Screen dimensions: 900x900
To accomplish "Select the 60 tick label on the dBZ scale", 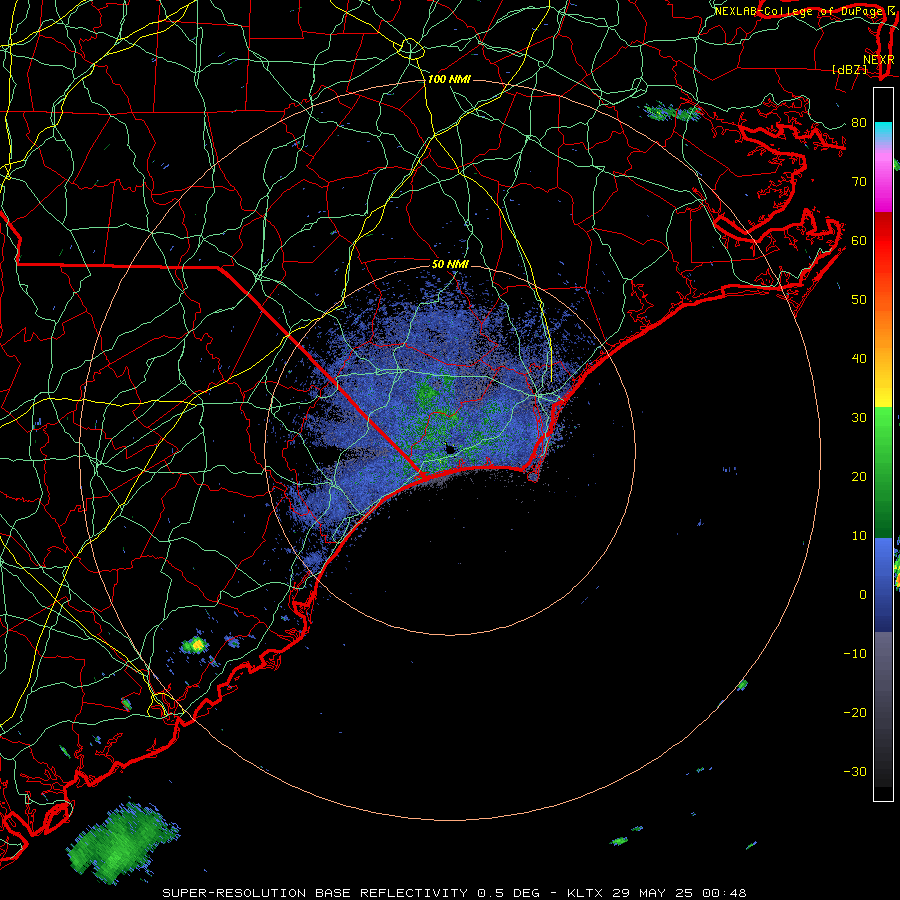I will pyautogui.click(x=859, y=240).
